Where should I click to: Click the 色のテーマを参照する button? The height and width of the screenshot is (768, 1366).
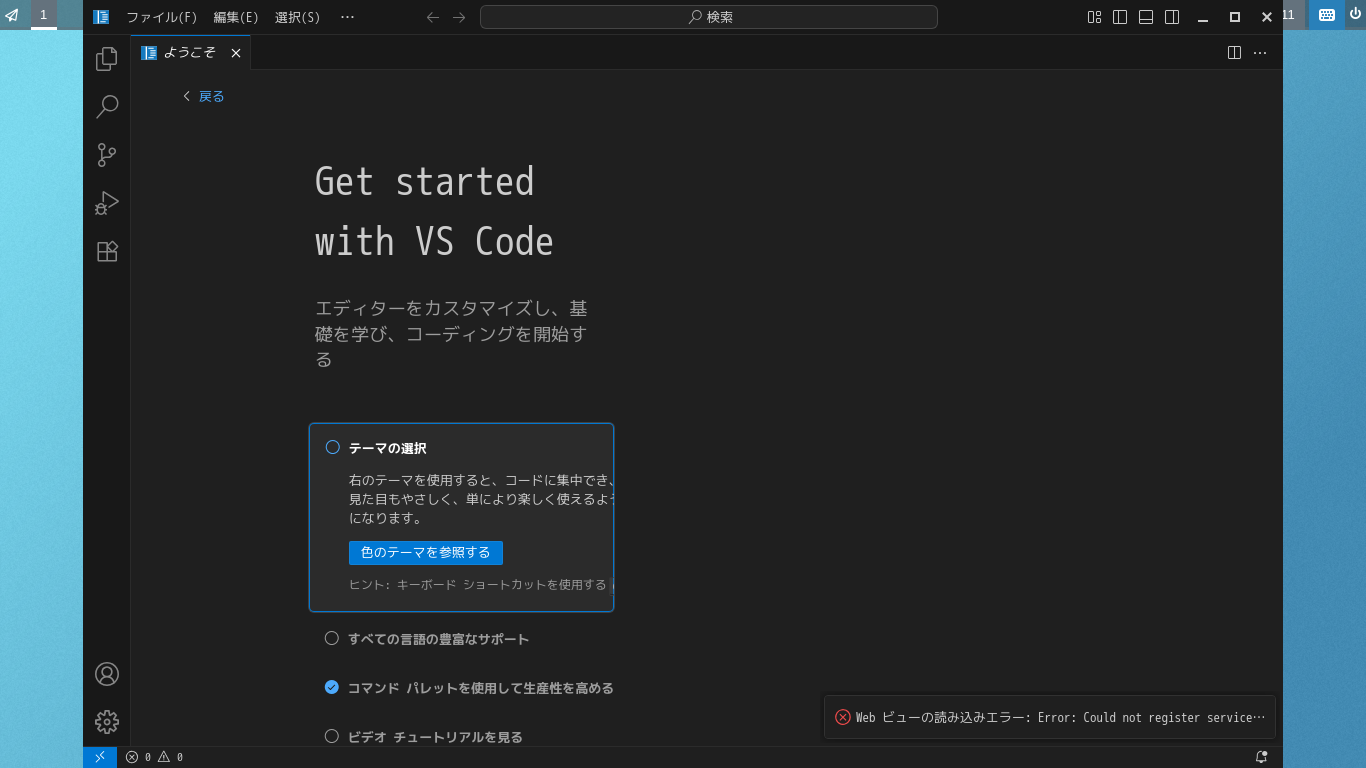[426, 553]
